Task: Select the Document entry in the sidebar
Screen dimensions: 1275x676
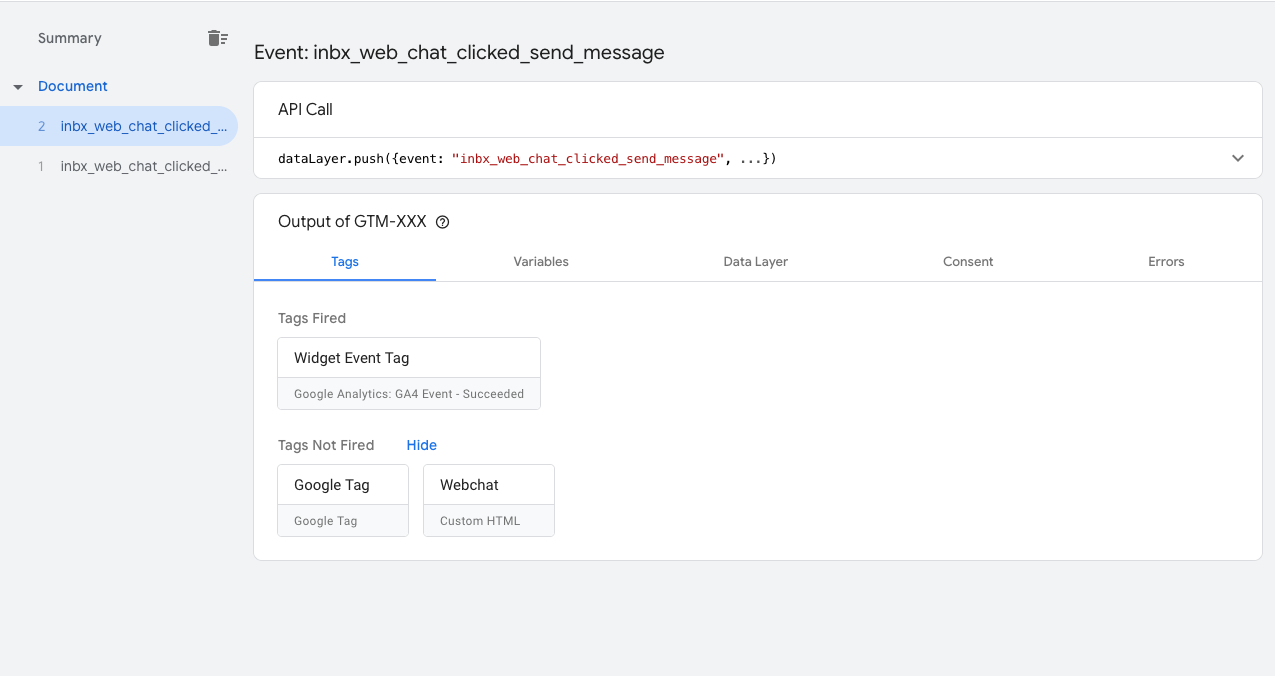Action: coord(73,86)
